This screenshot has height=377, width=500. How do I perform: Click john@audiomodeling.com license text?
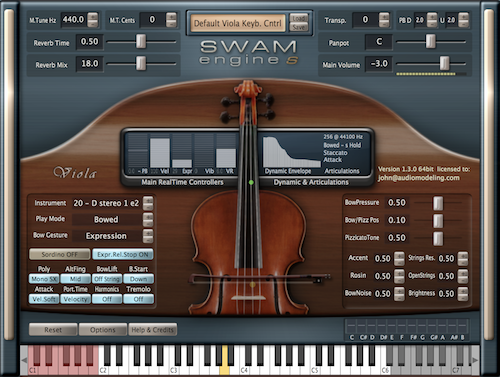click(419, 178)
